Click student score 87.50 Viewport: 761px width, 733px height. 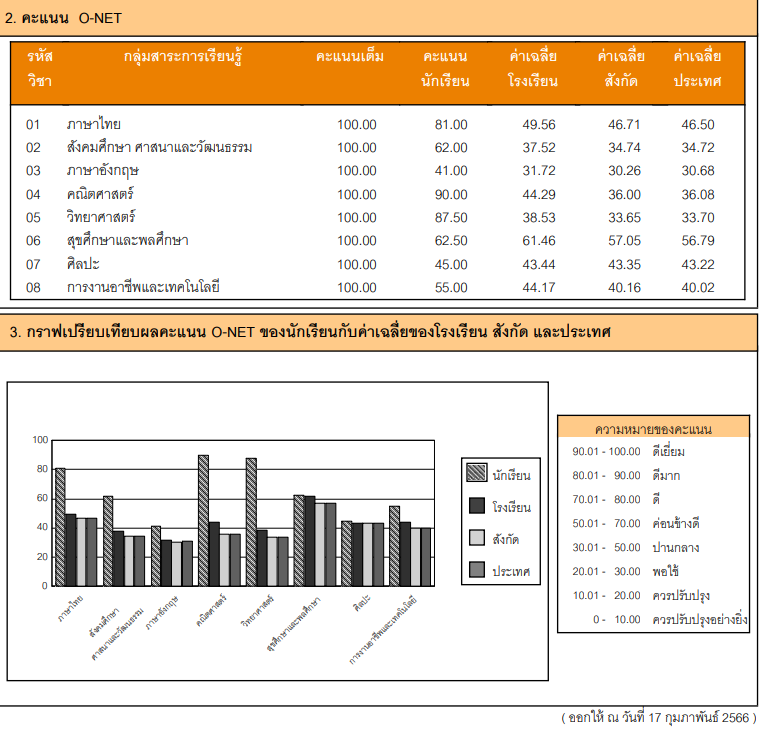451,217
